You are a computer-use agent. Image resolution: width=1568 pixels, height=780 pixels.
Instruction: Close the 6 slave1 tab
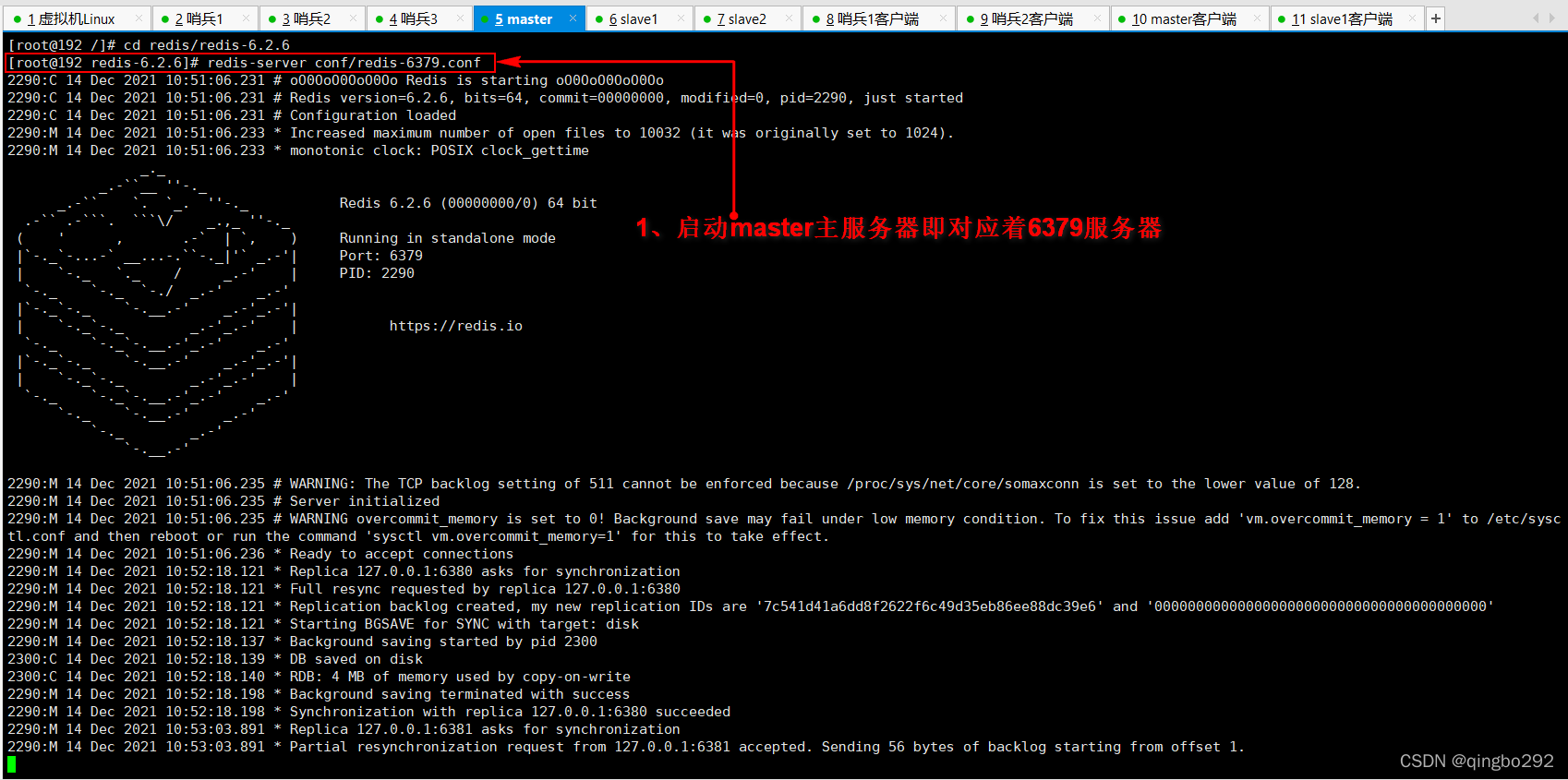(681, 18)
